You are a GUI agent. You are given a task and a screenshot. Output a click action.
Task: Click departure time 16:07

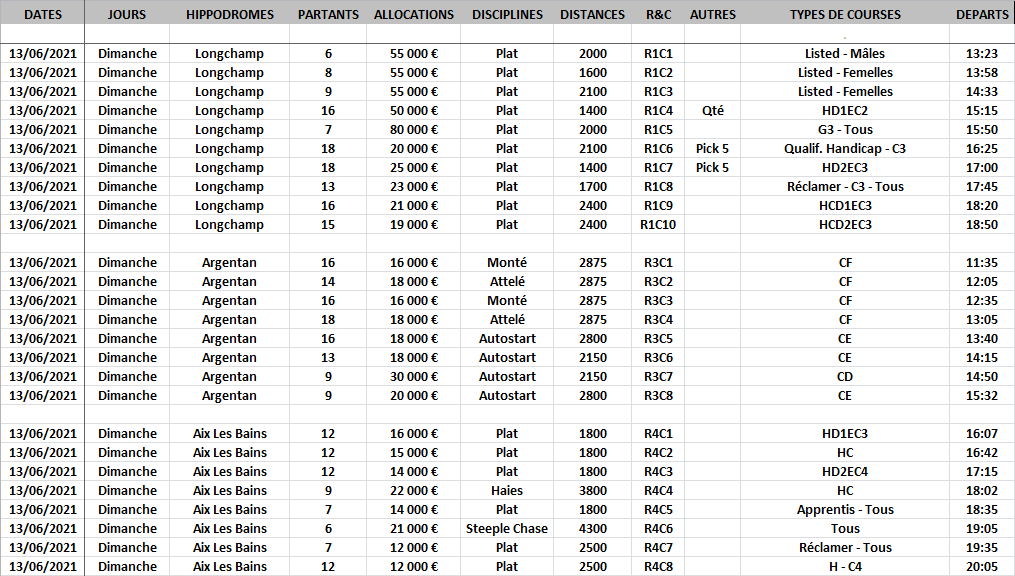(x=982, y=434)
